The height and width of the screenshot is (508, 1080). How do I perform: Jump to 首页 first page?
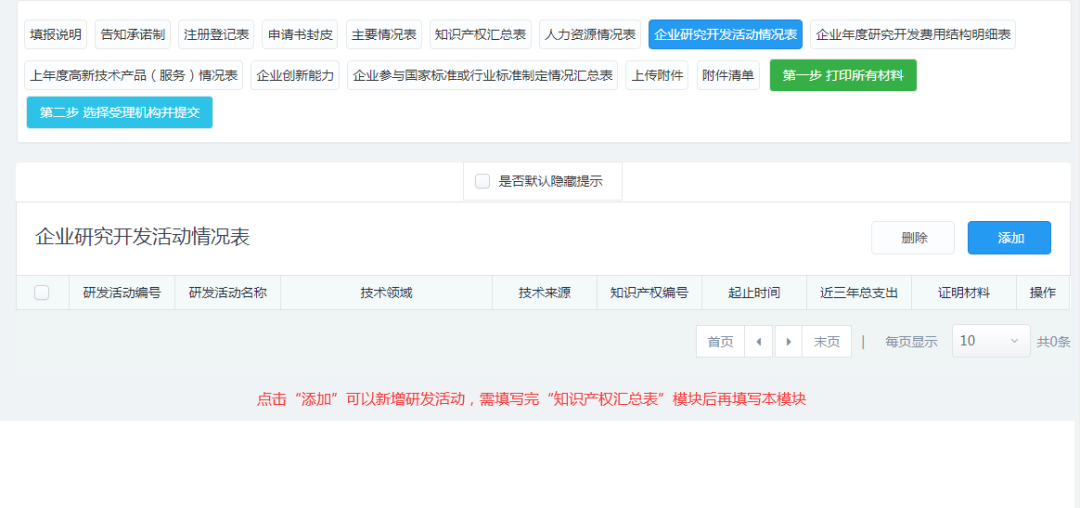coord(720,341)
